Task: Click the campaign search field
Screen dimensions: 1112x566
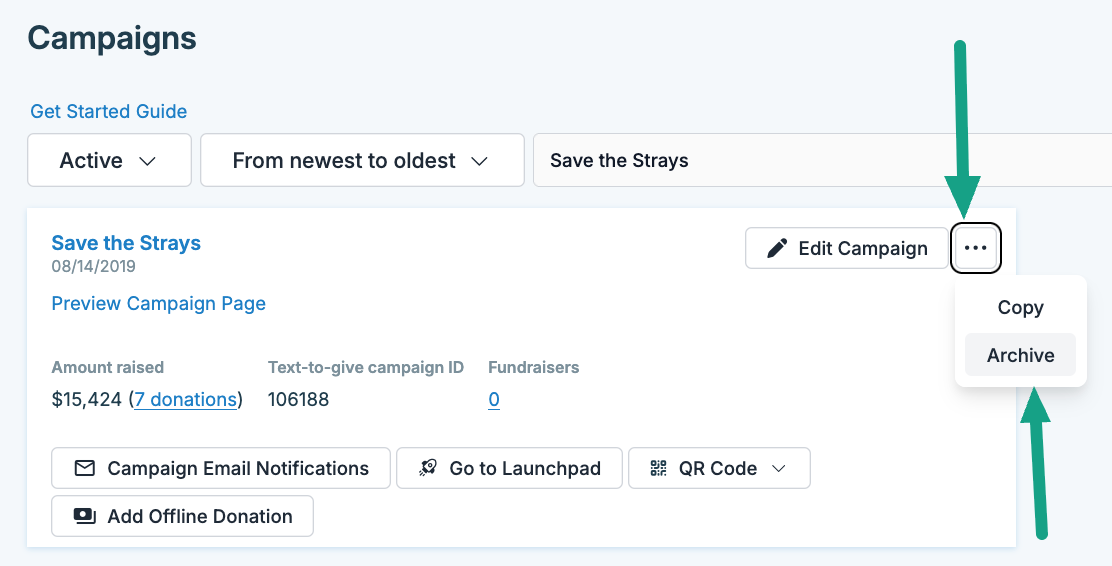Action: [x=820, y=160]
